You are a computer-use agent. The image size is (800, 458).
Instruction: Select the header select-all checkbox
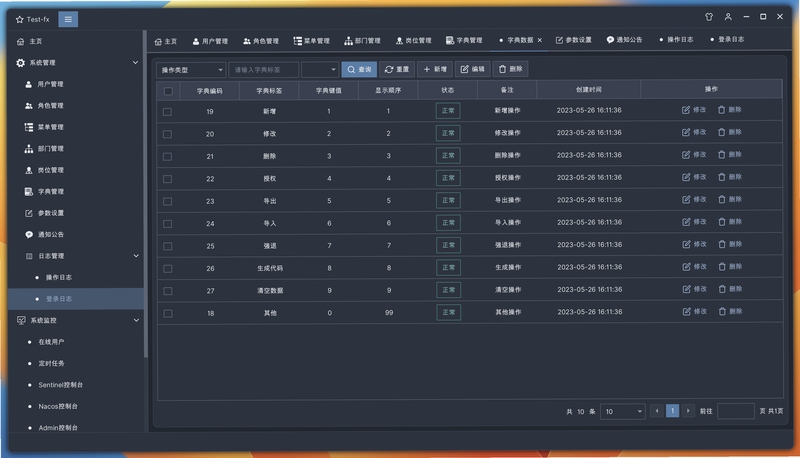pyautogui.click(x=168, y=91)
